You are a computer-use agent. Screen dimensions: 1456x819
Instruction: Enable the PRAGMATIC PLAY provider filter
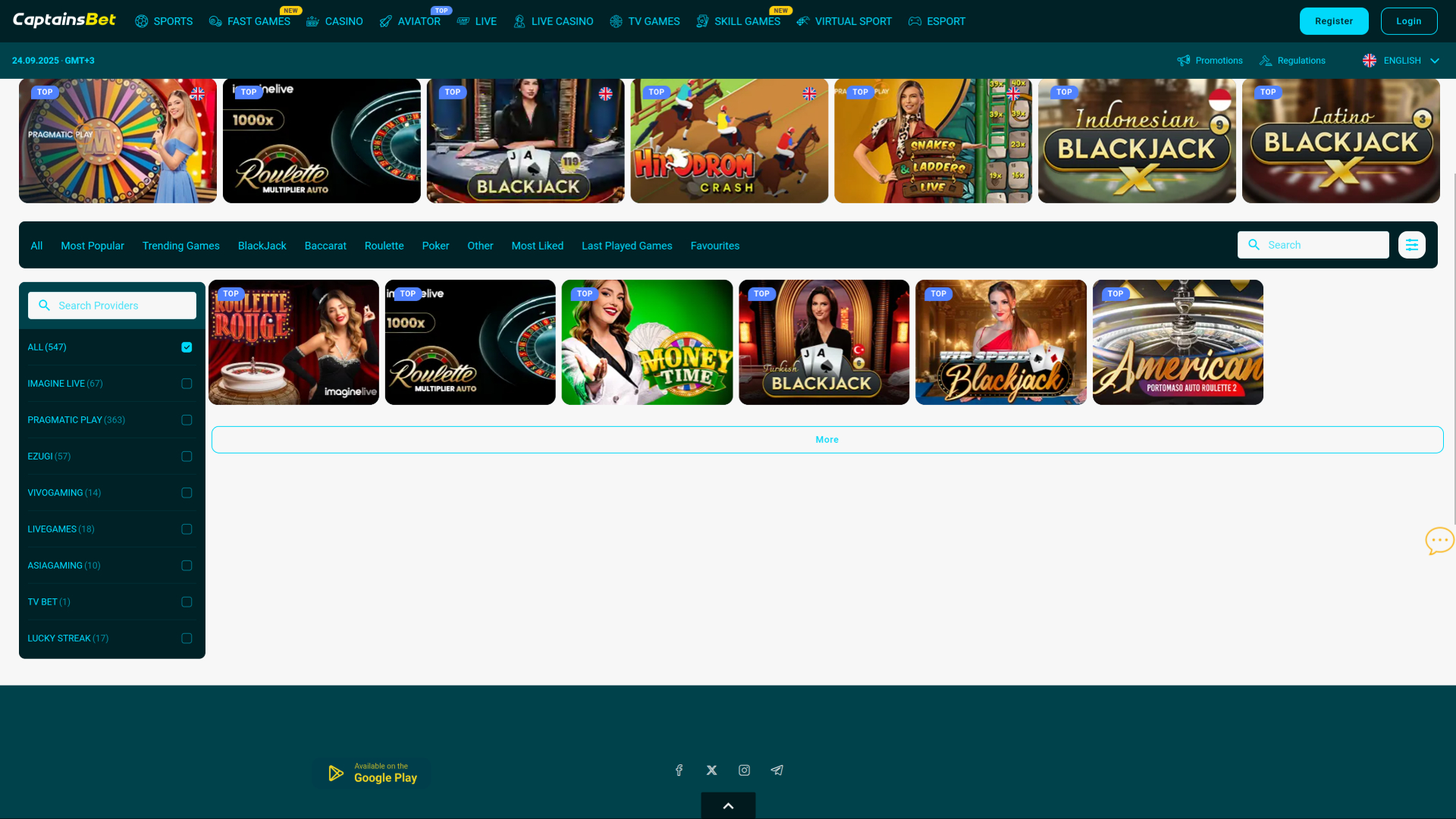[187, 419]
